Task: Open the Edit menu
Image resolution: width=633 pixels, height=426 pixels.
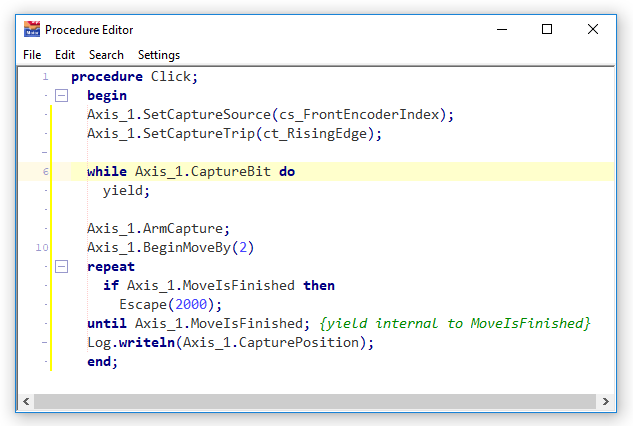Action: click(65, 55)
